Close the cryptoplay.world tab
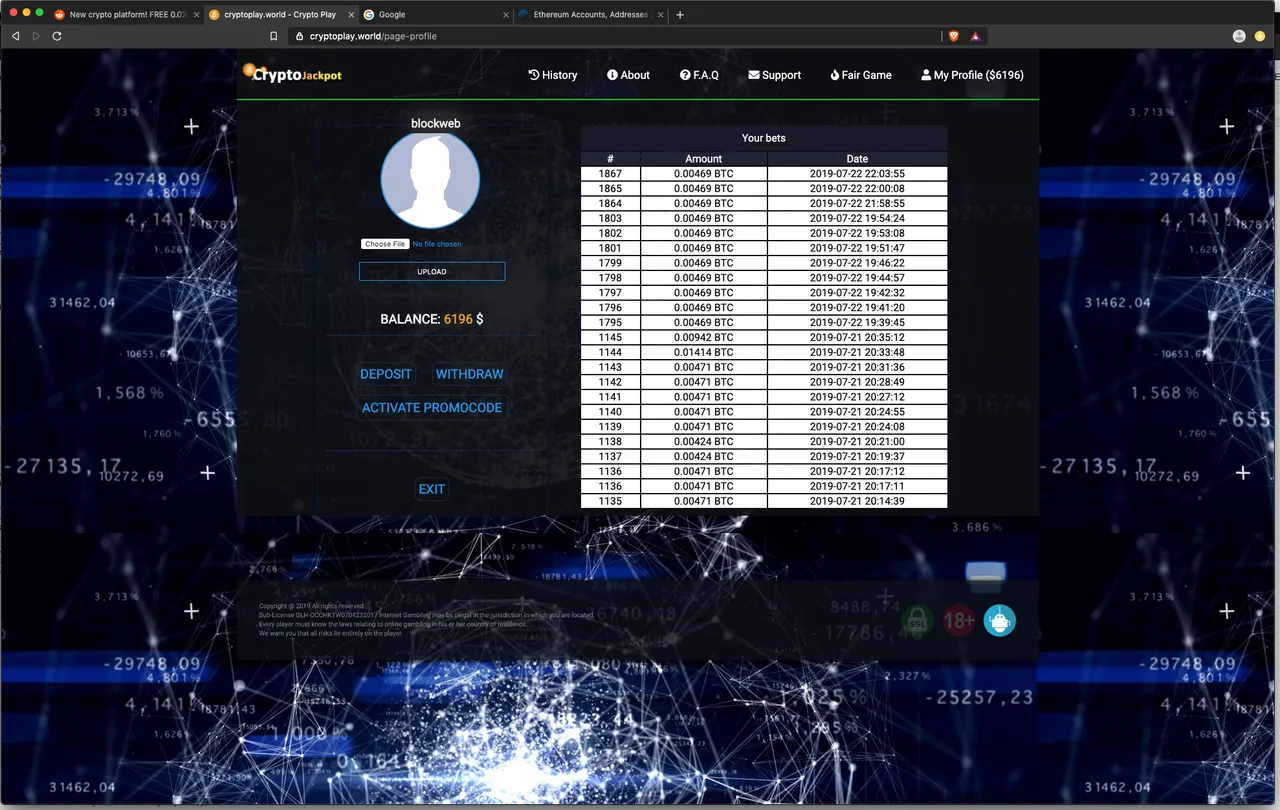The image size is (1280, 810). click(351, 15)
